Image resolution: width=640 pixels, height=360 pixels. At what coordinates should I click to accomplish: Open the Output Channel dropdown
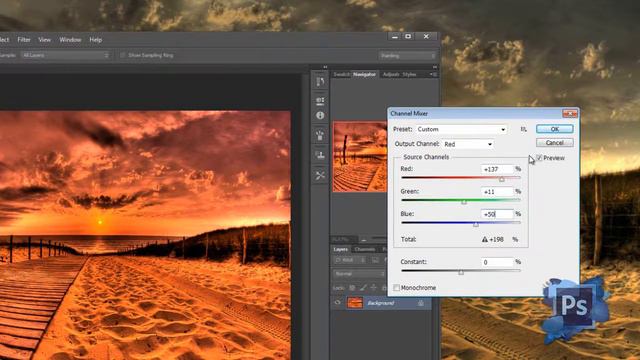[468, 144]
